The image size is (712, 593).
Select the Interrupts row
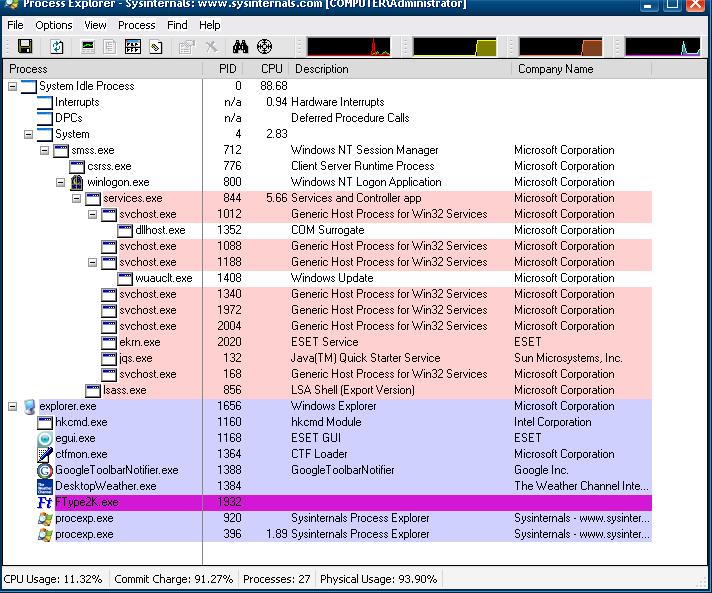[327, 102]
